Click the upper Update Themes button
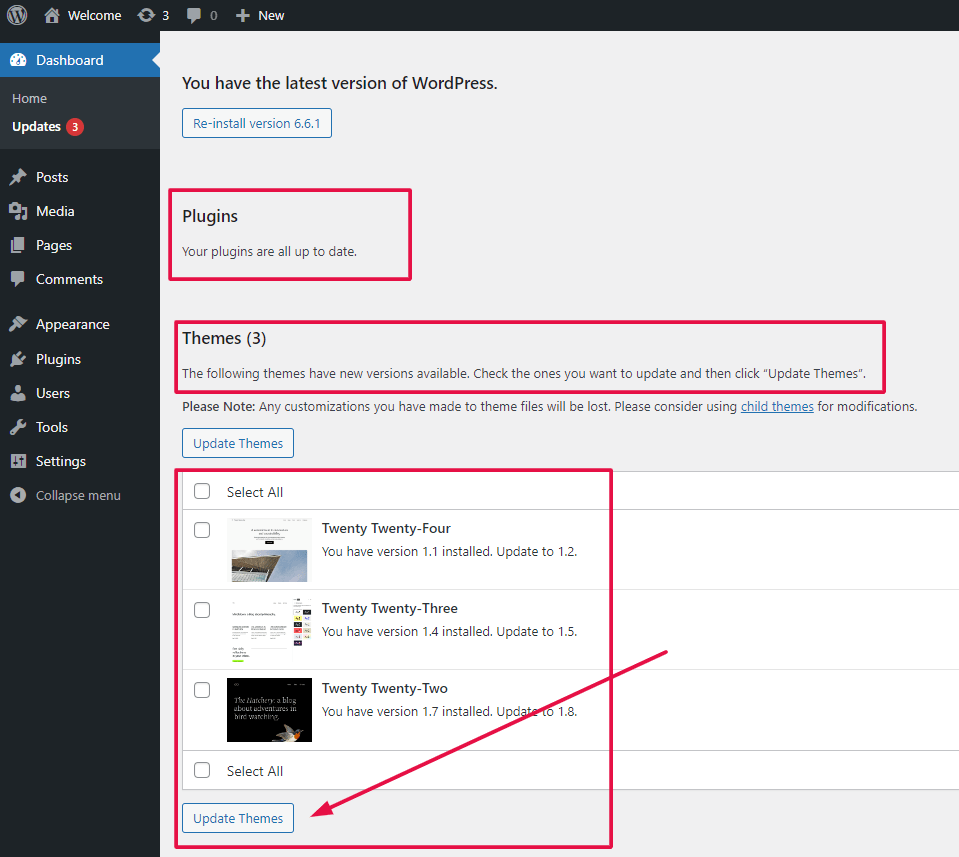Screen dimensions: 959x857 coord(238,443)
